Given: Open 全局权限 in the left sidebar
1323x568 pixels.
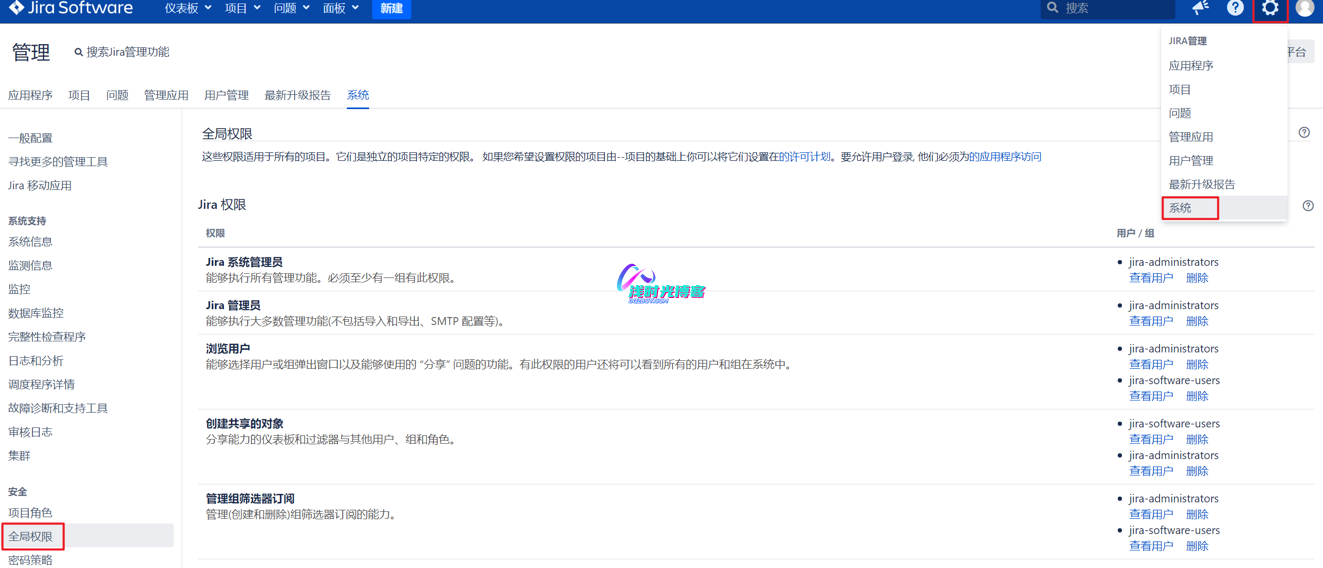Looking at the screenshot, I should [x=31, y=537].
